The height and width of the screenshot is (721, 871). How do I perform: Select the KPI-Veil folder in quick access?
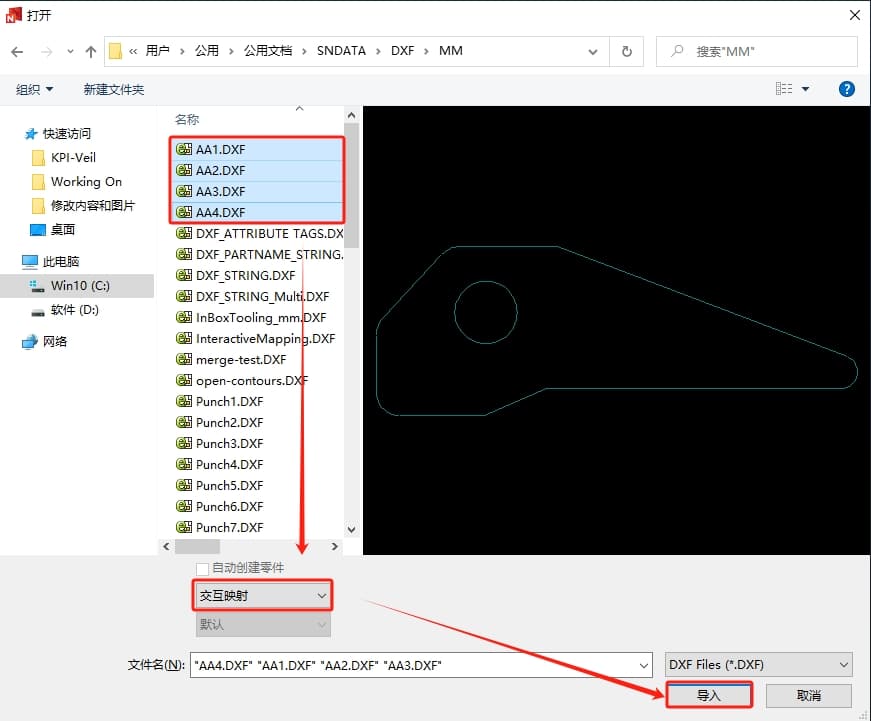[73, 157]
